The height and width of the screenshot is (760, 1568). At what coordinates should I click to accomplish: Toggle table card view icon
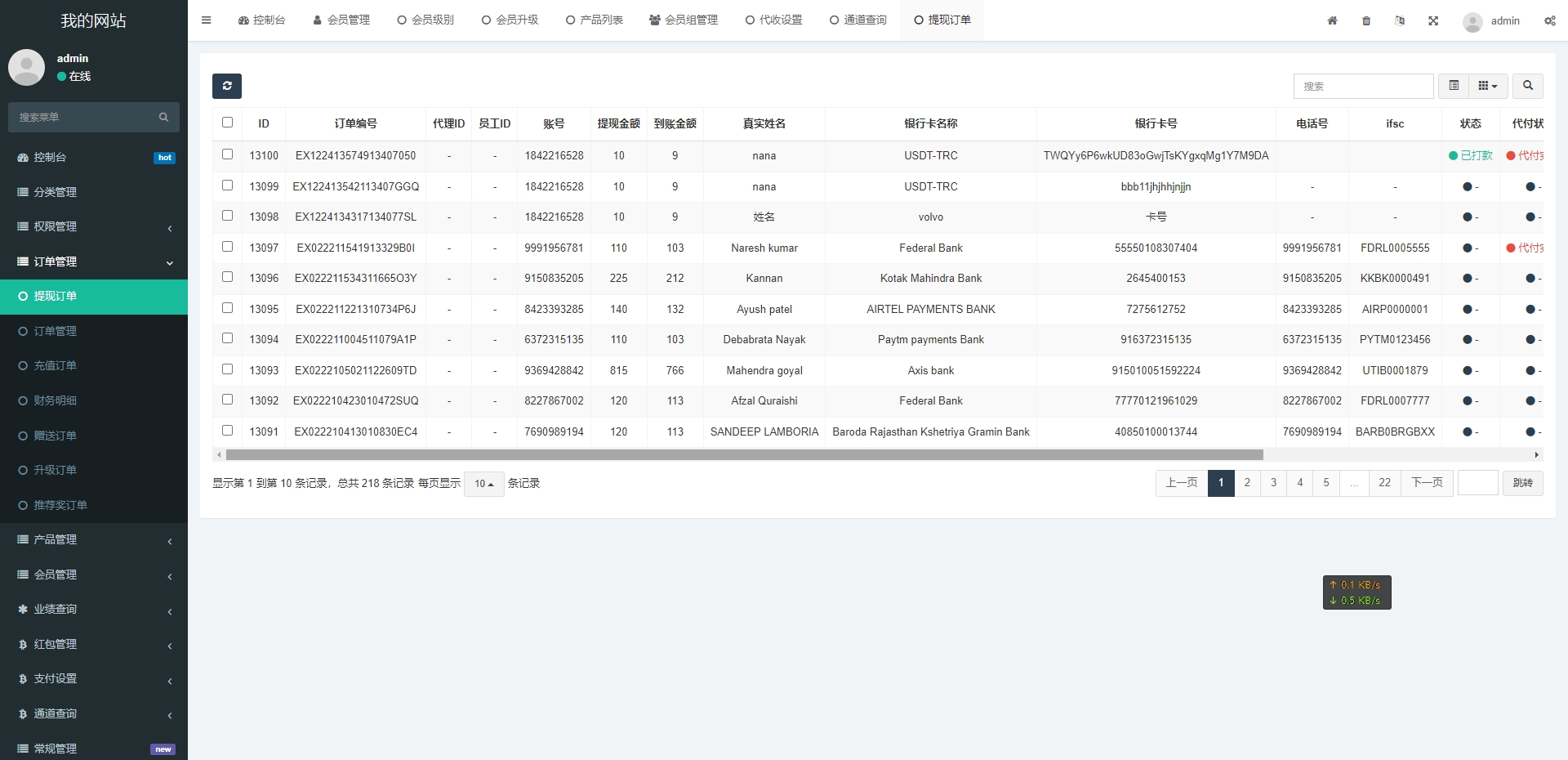[x=1454, y=86]
